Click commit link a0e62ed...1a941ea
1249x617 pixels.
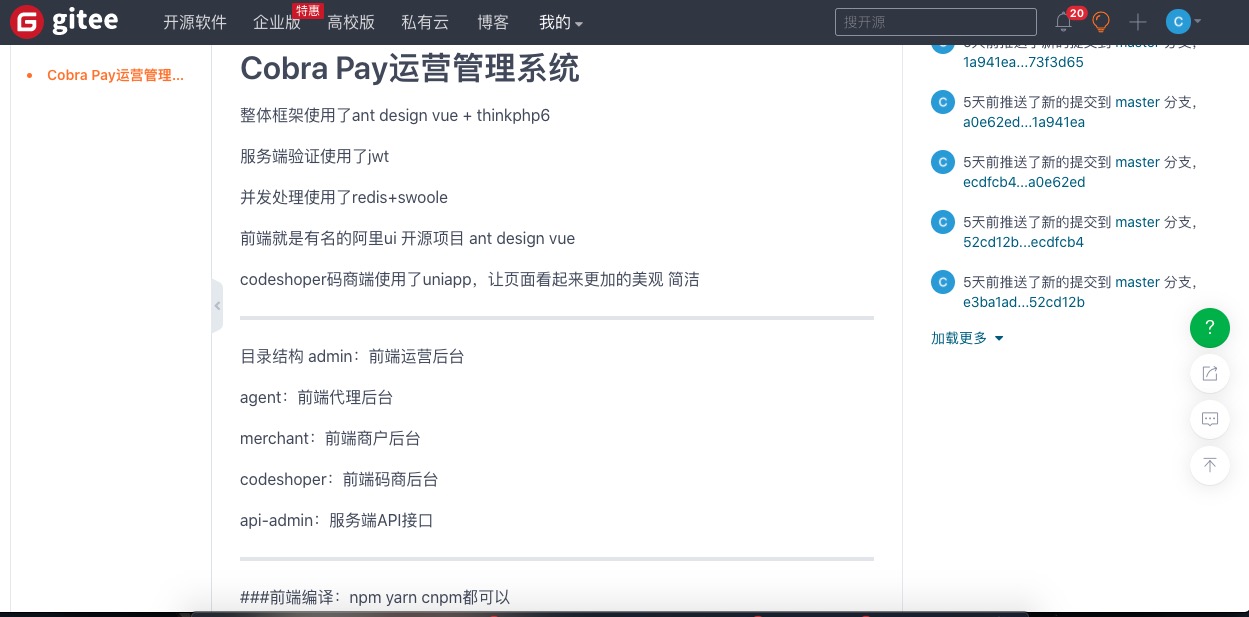pyautogui.click(x=1023, y=122)
